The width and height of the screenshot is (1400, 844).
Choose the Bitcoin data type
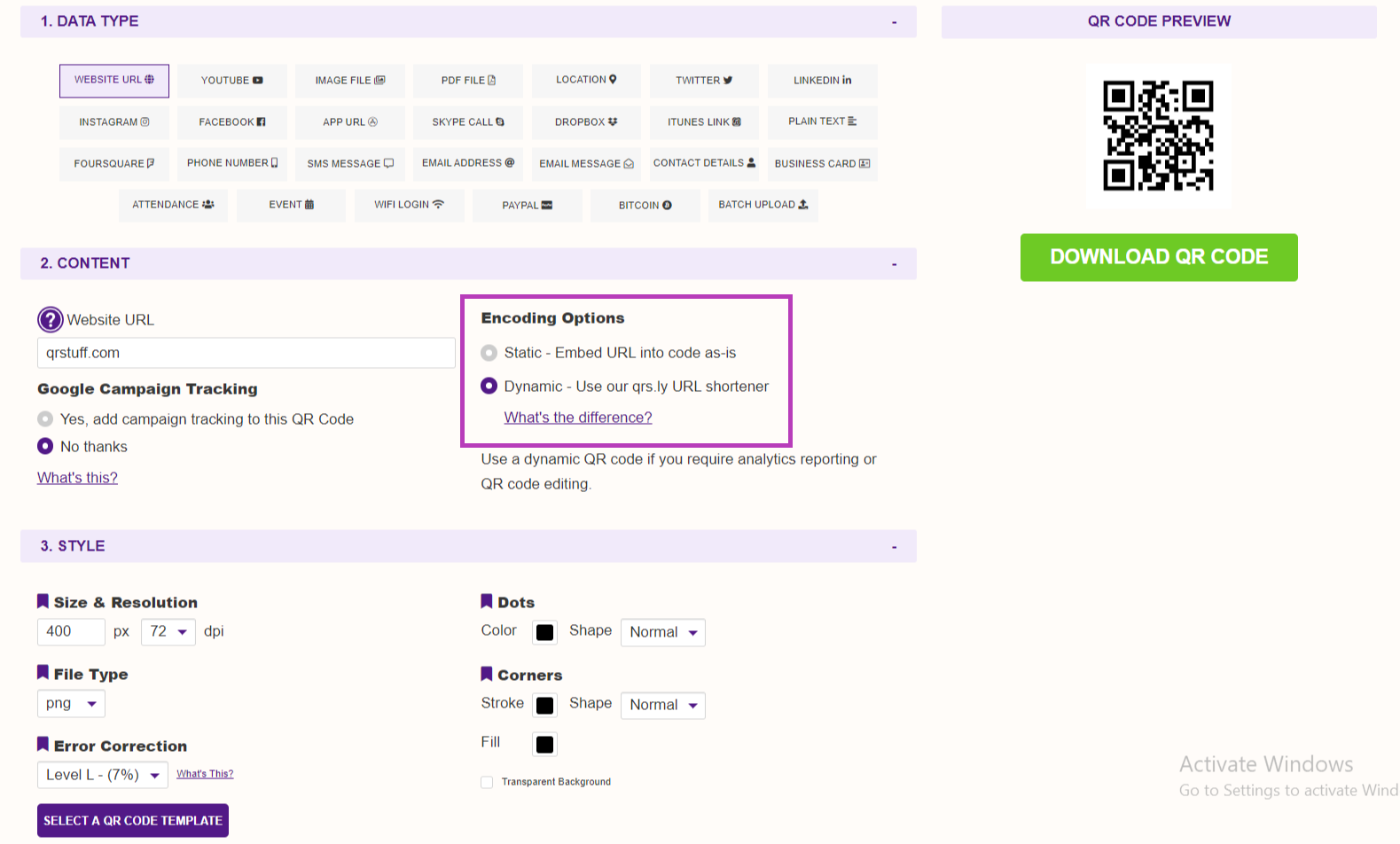(645, 205)
